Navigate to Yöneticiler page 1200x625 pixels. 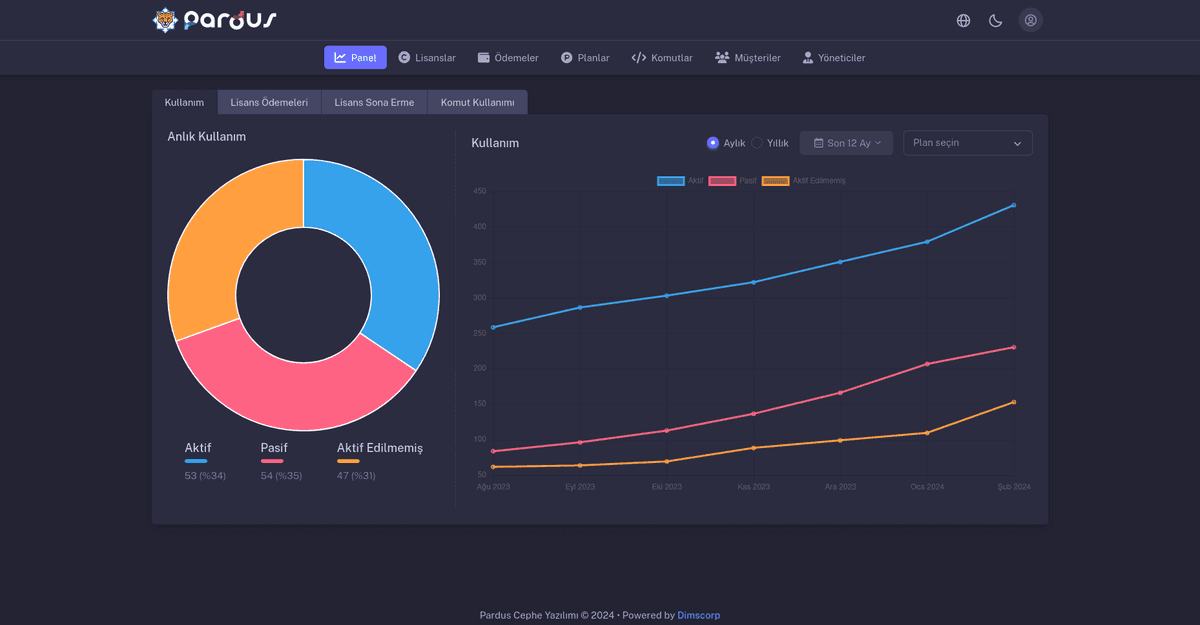833,58
